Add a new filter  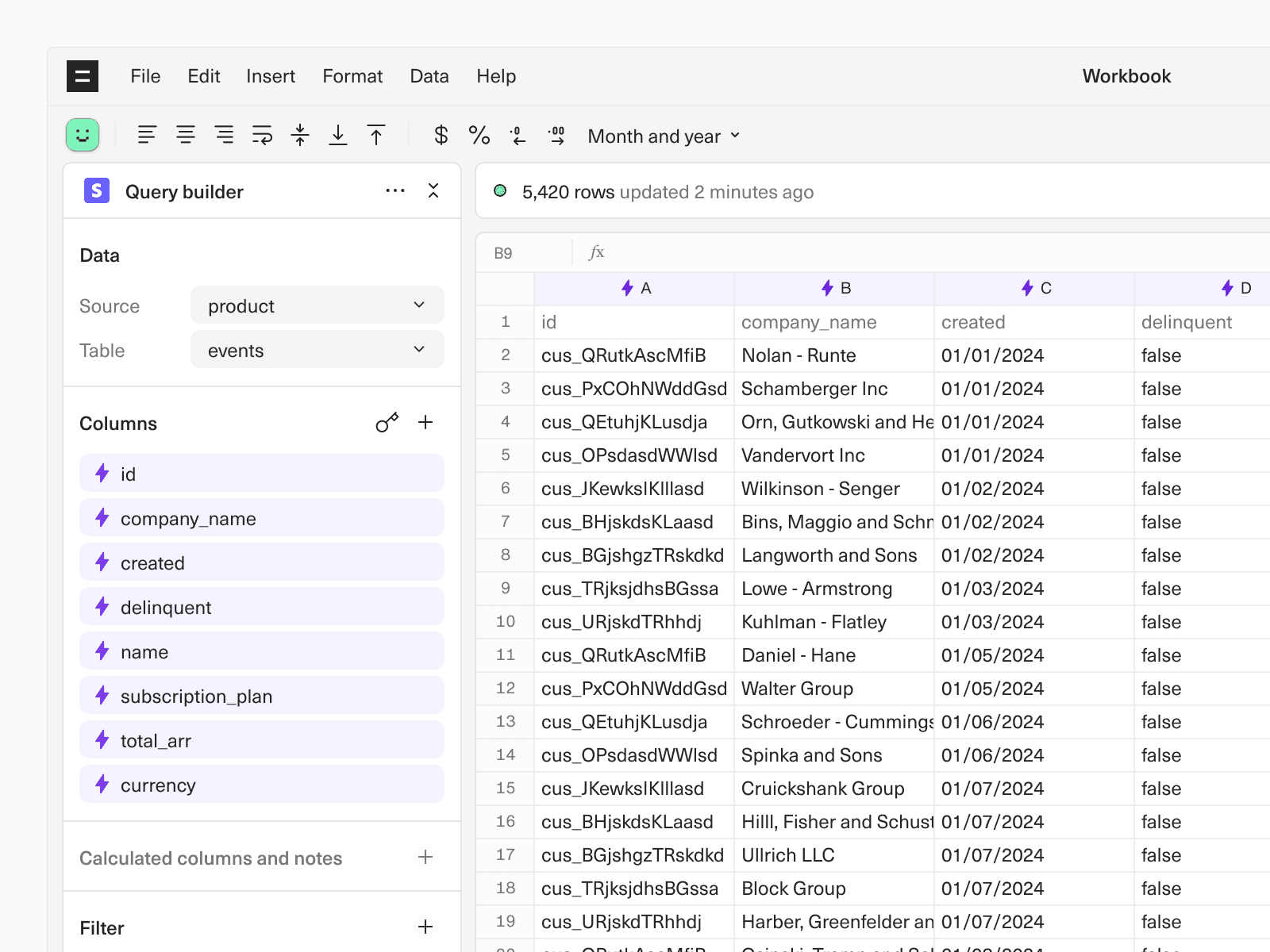(x=425, y=927)
